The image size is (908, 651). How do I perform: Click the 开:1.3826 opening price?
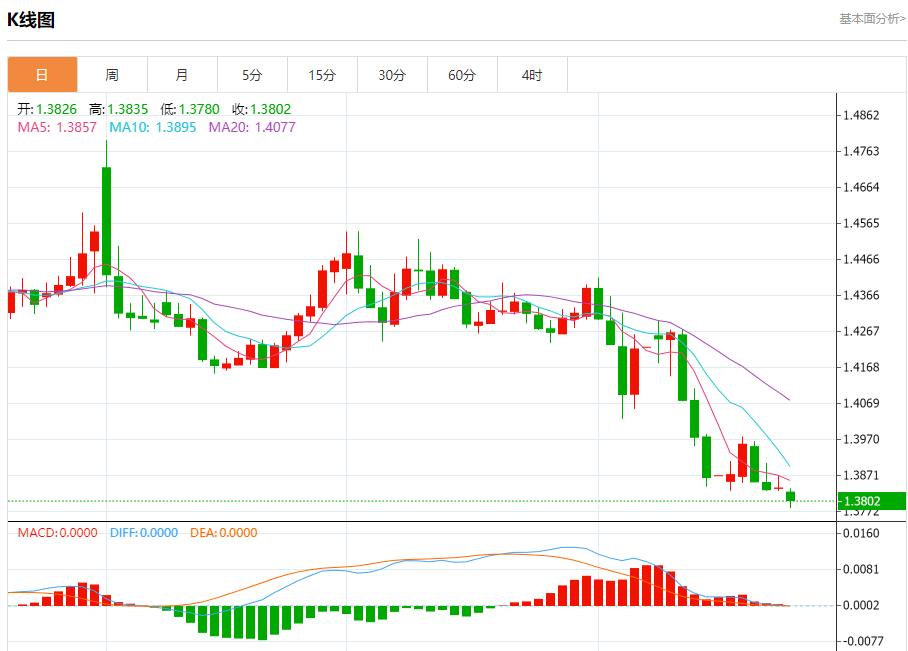[x=47, y=109]
